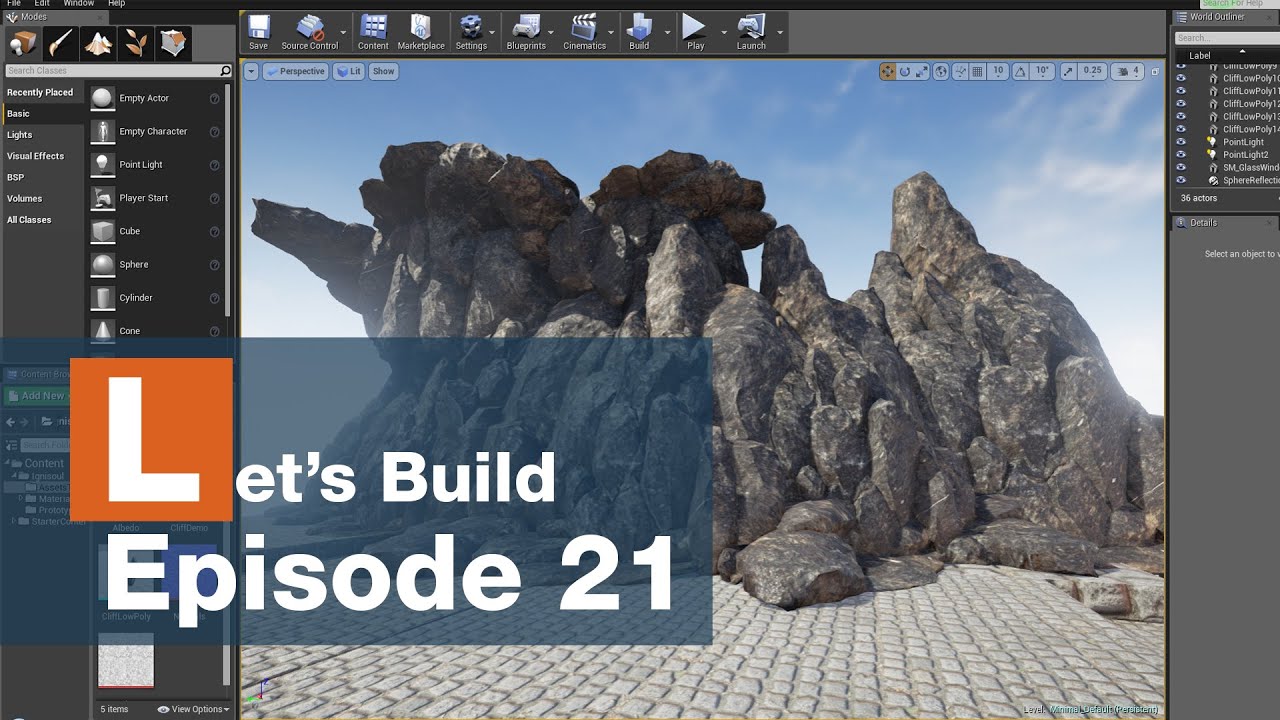Open Recently Placed category
The image size is (1280, 720).
[x=40, y=92]
